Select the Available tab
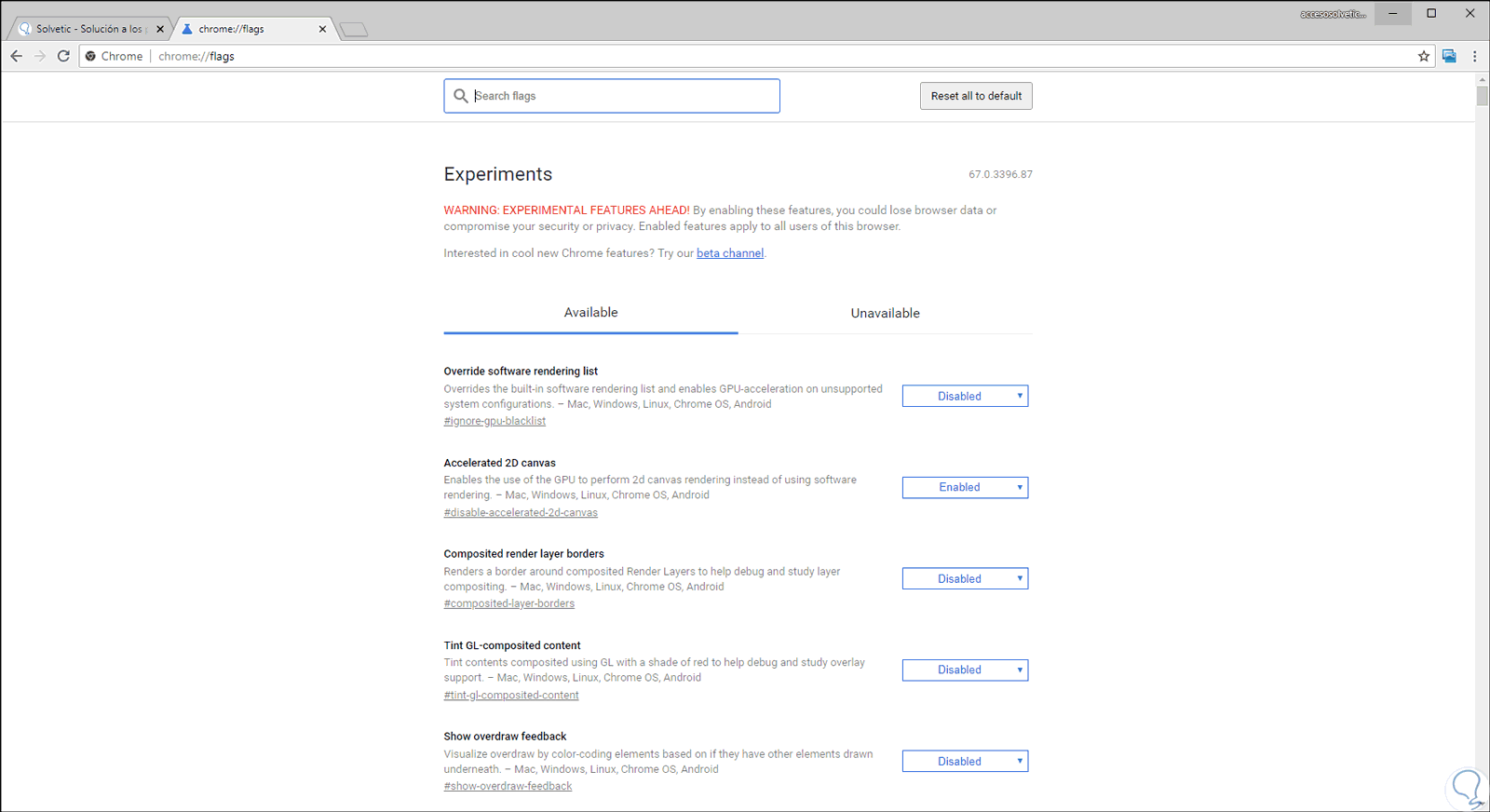1490x812 pixels. pyautogui.click(x=590, y=313)
